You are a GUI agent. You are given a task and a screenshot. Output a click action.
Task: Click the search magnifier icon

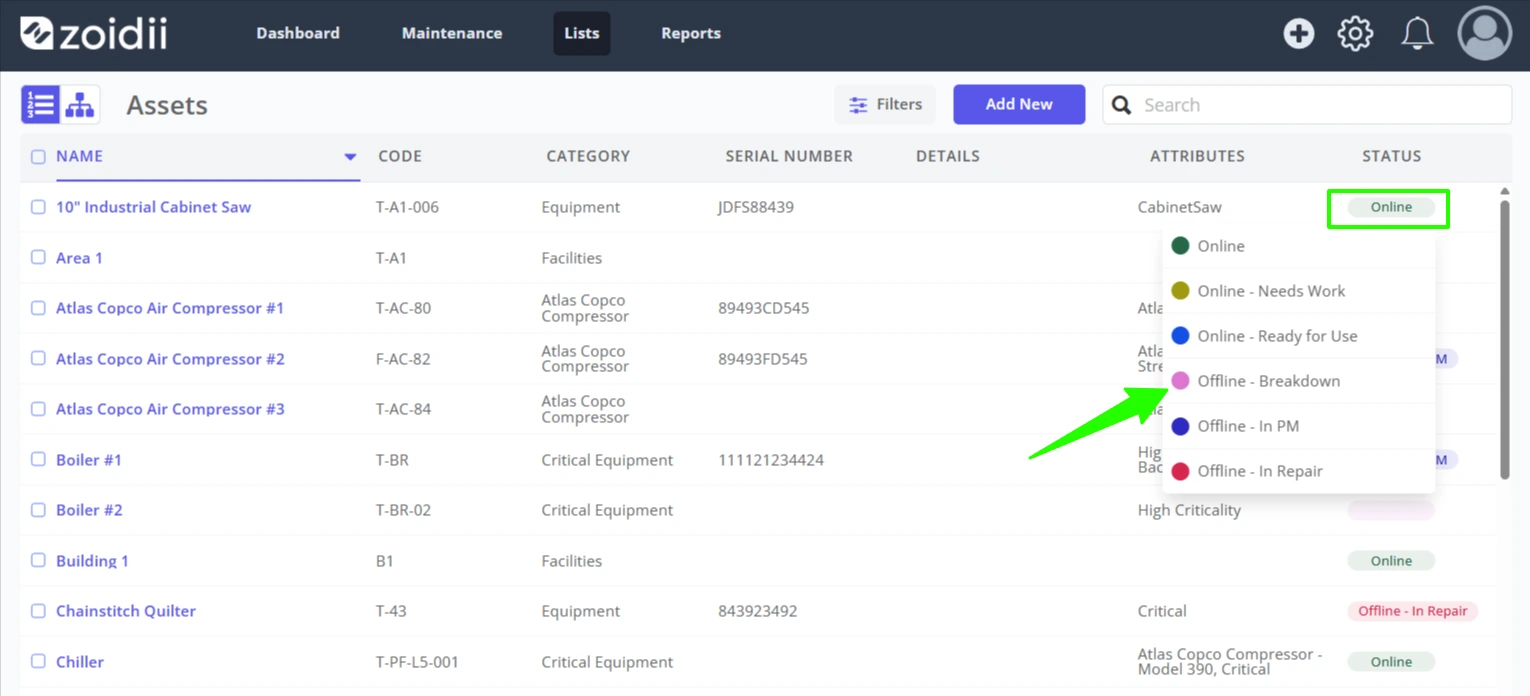pos(1122,105)
